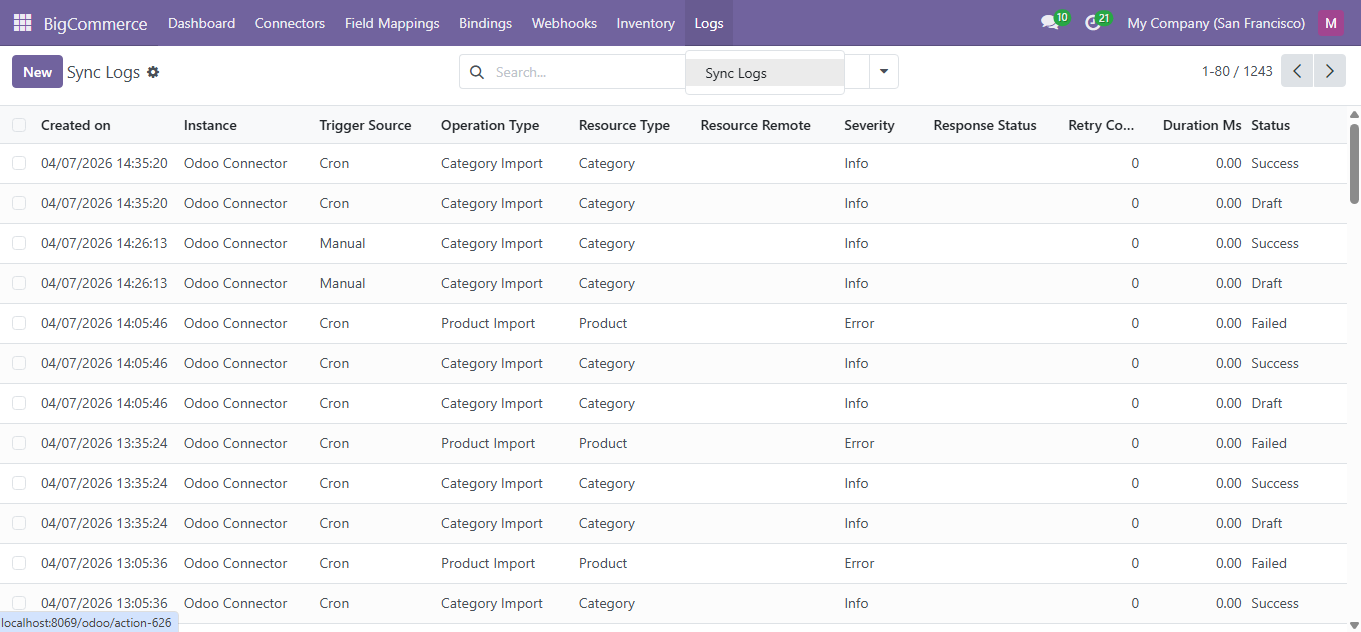Choose Sync Logs from the open menu
The width and height of the screenshot is (1361, 632).
click(735, 72)
